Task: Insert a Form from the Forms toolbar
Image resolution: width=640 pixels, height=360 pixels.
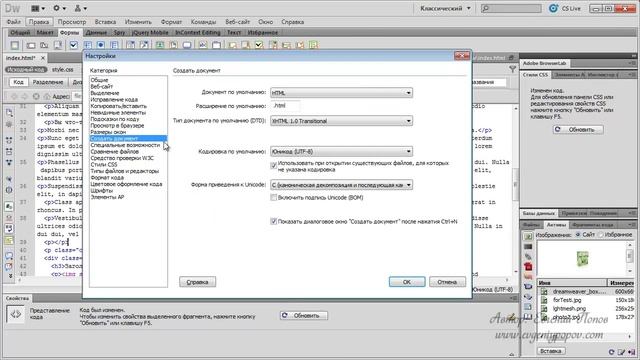Action: (x=15, y=45)
